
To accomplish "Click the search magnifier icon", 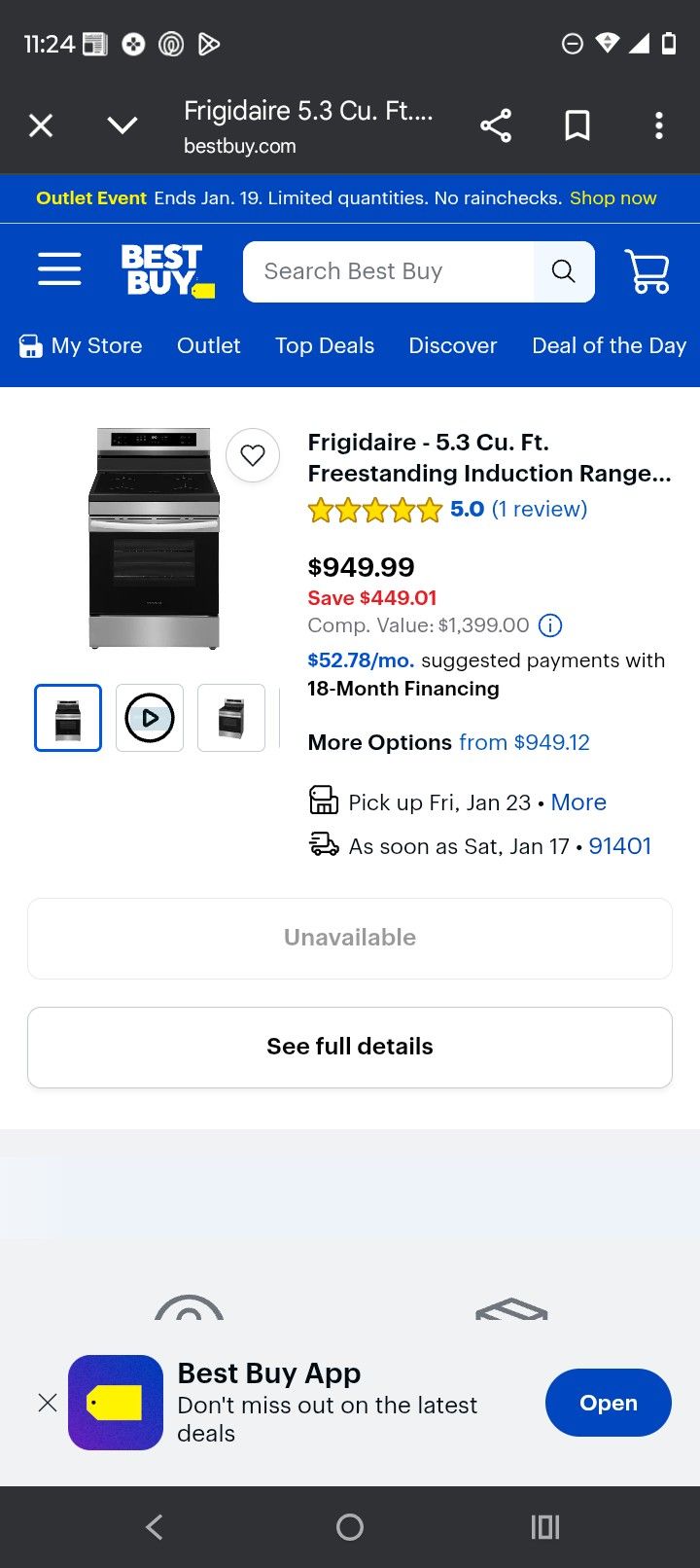I will click(563, 271).
